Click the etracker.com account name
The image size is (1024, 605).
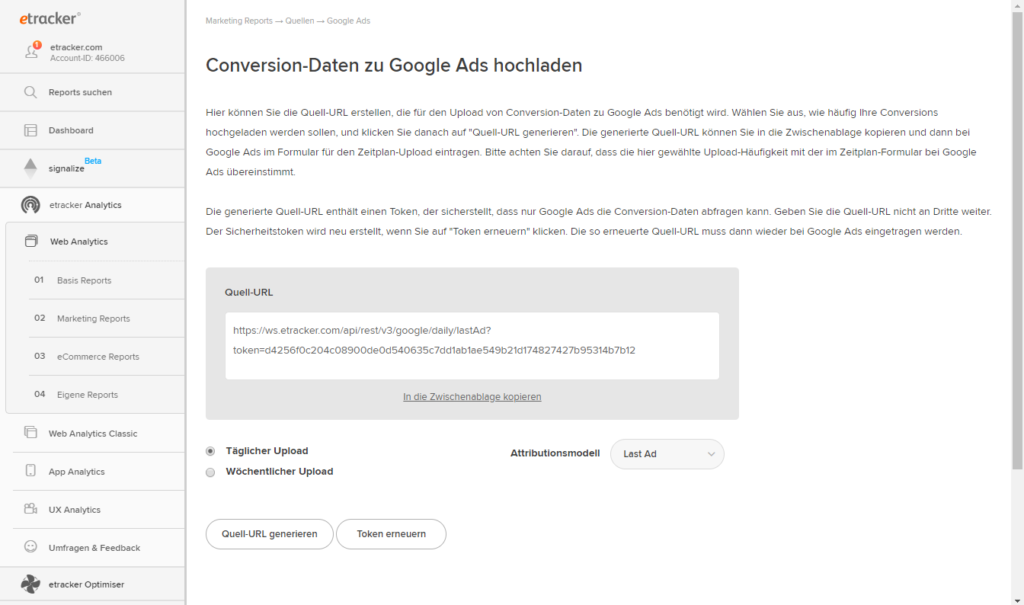pyautogui.click(x=76, y=47)
